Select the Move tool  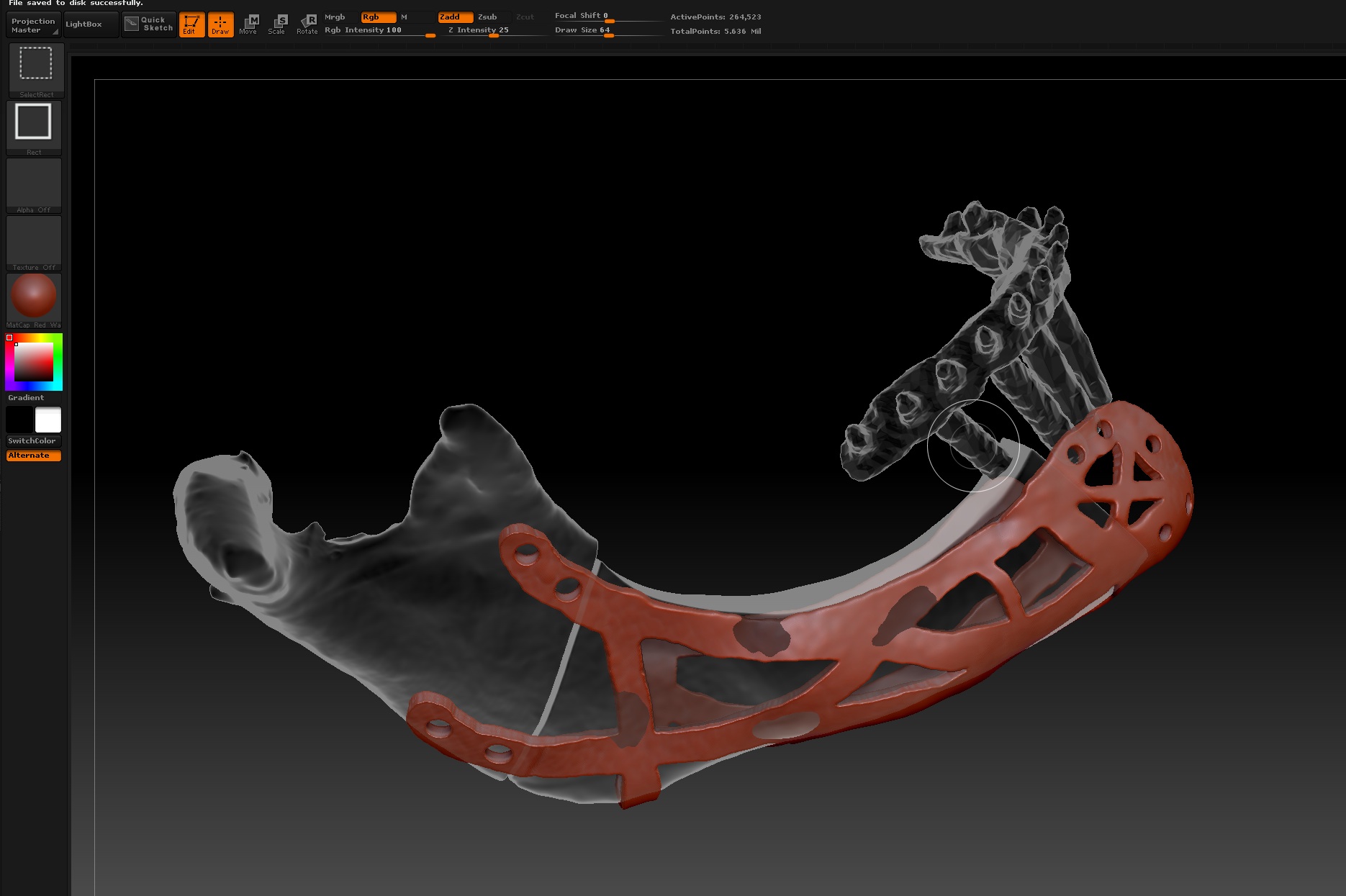(248, 24)
